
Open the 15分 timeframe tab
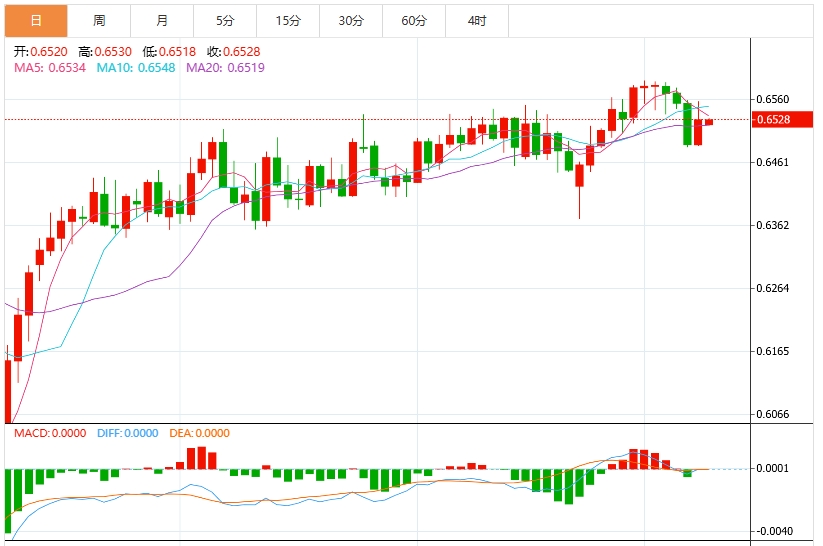[x=288, y=21]
